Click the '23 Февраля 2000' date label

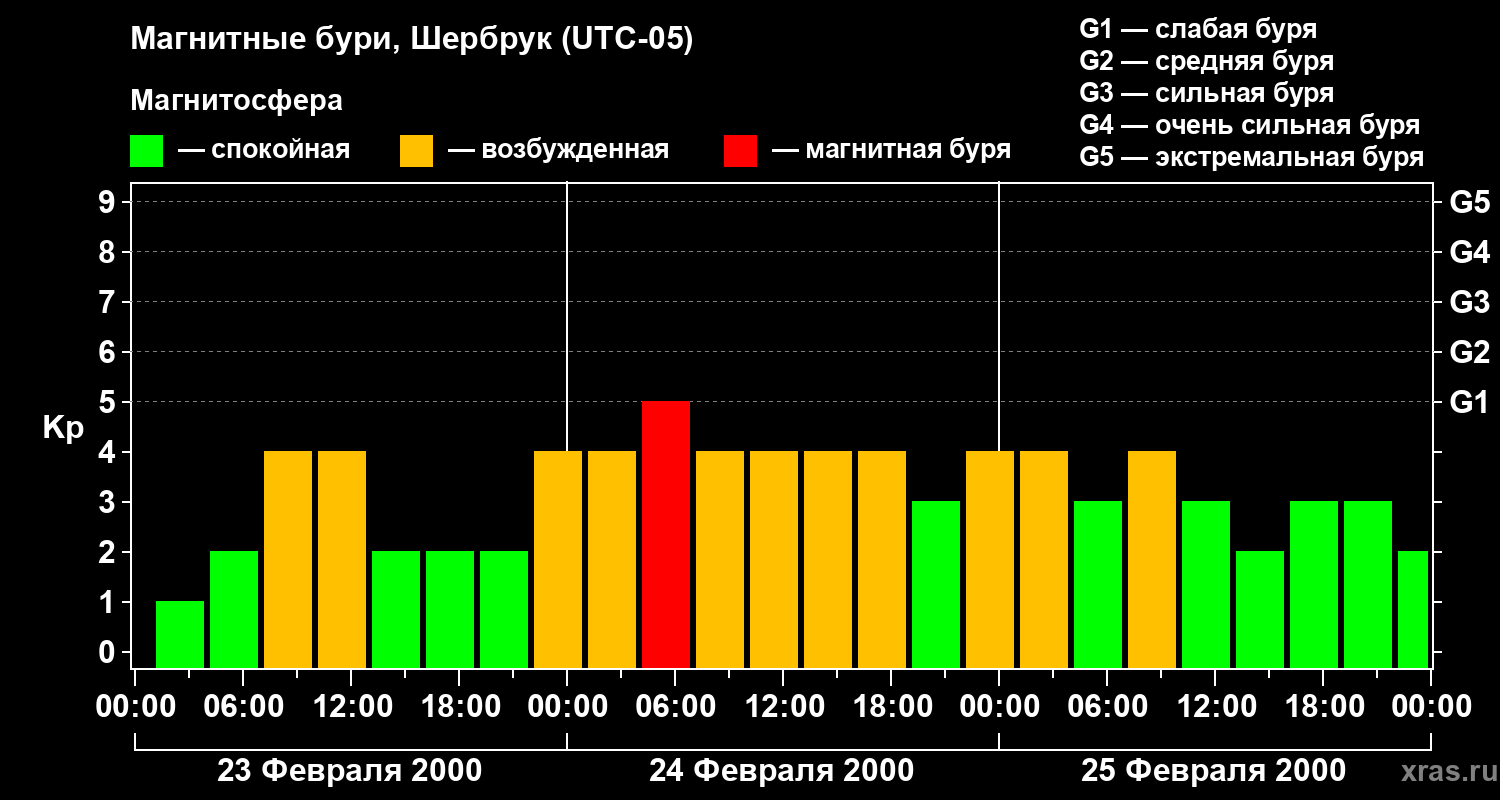tap(350, 771)
